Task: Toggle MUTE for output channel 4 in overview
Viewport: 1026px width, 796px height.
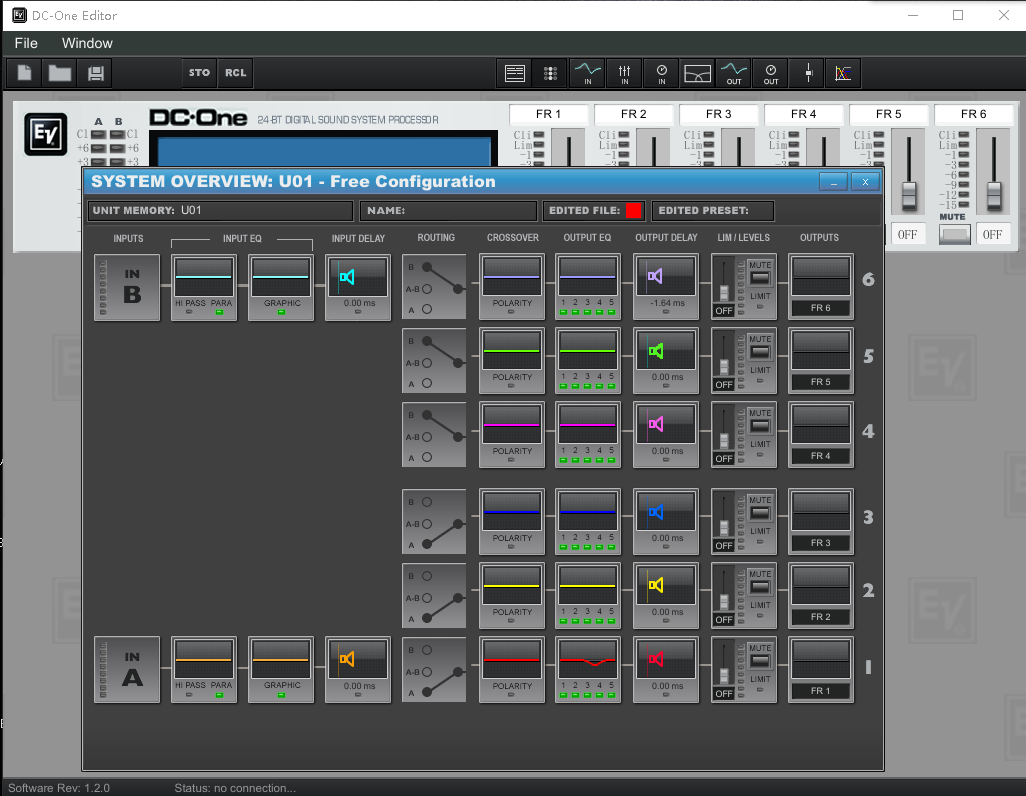Action: pos(760,425)
